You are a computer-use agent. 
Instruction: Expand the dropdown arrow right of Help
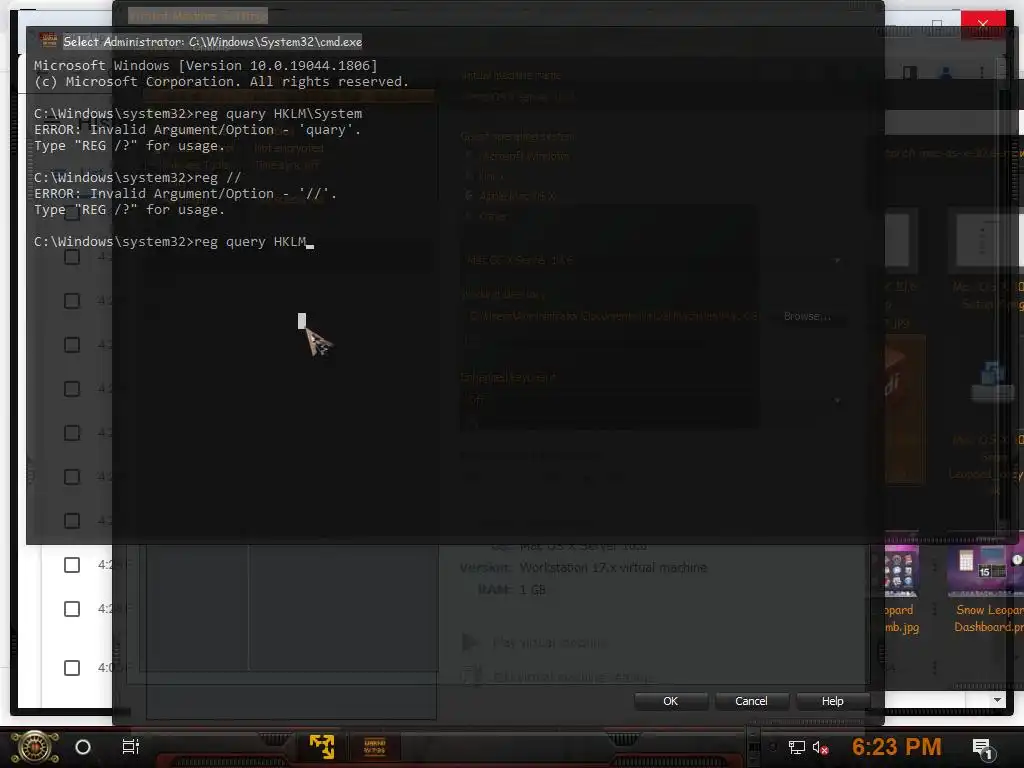[997, 700]
